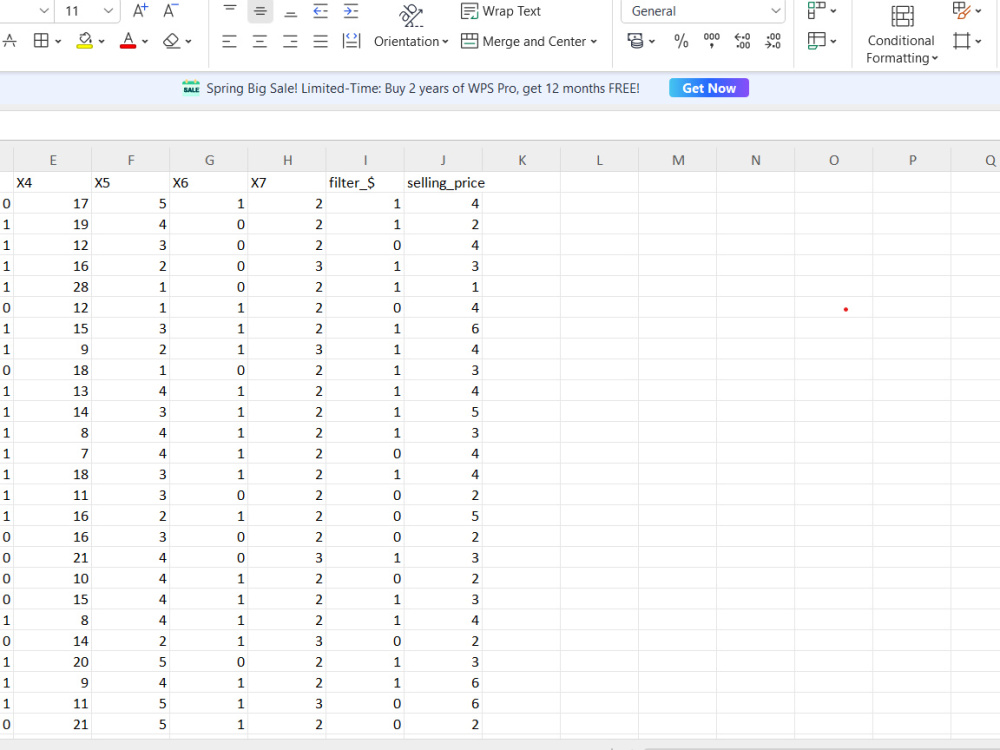Screen dimensions: 1000x750
Task: Click the cell style paintbrush icon
Action: [961, 10]
